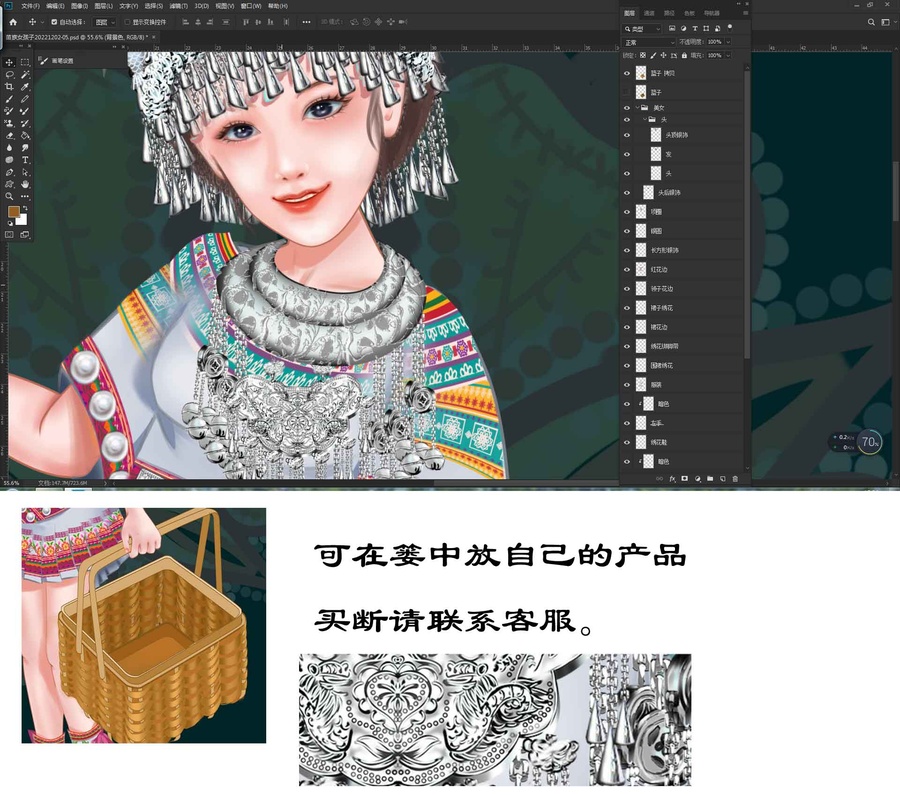
Task: Show the hidden 篮子 layer
Action: point(627,92)
